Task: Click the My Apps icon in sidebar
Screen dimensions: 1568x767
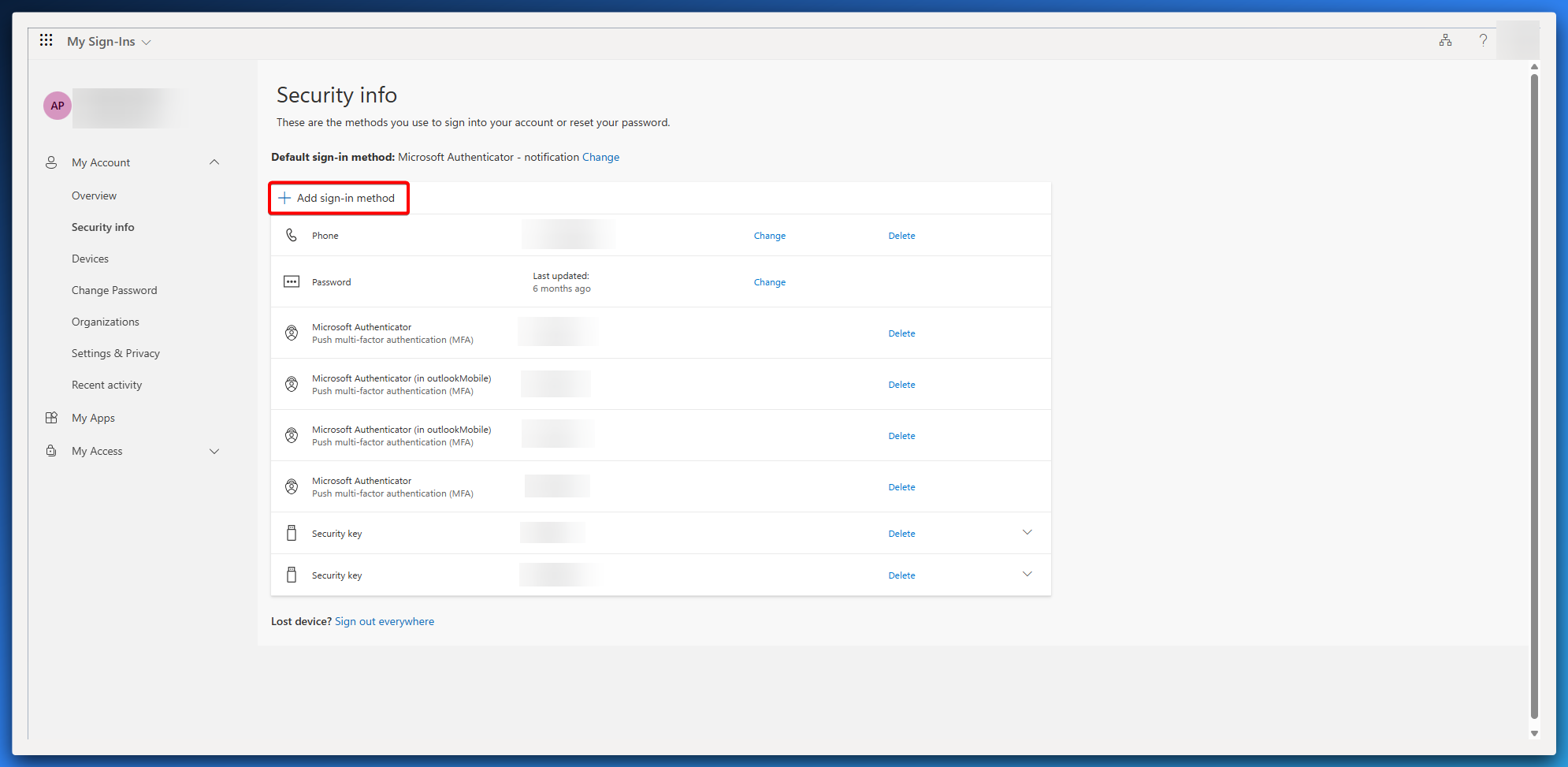Action: click(x=51, y=418)
